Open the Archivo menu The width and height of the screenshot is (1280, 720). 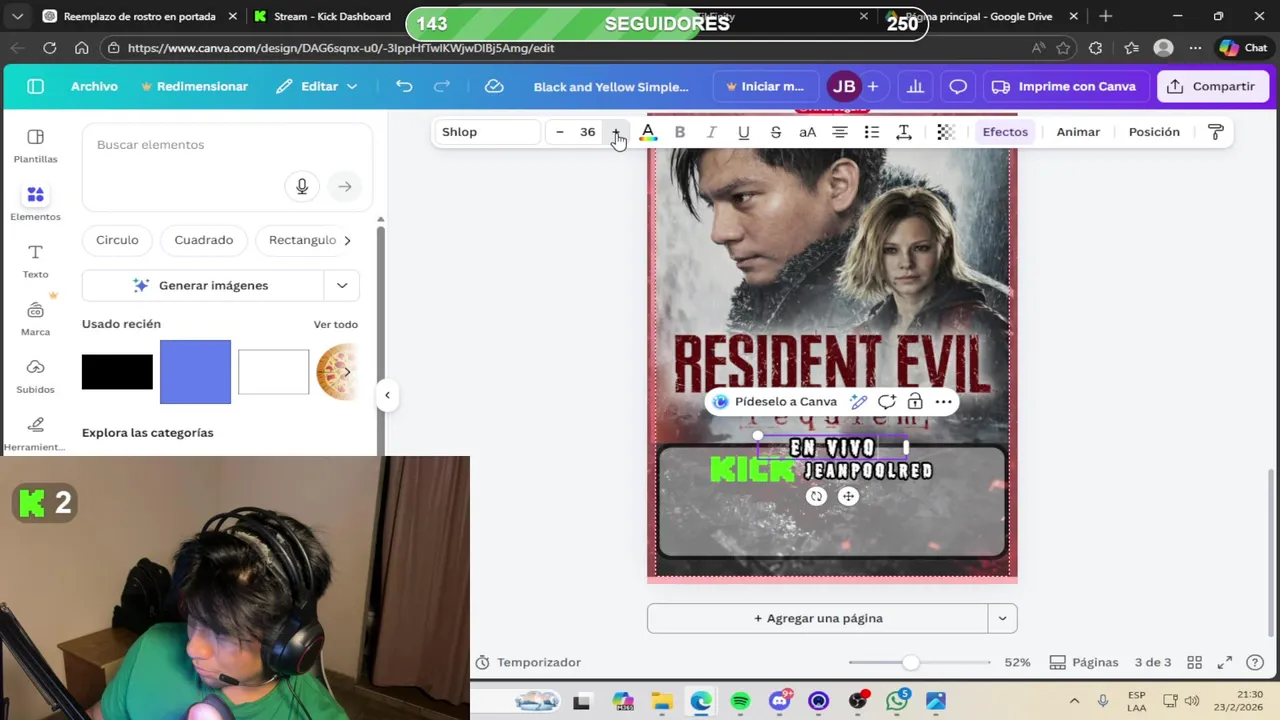94,87
